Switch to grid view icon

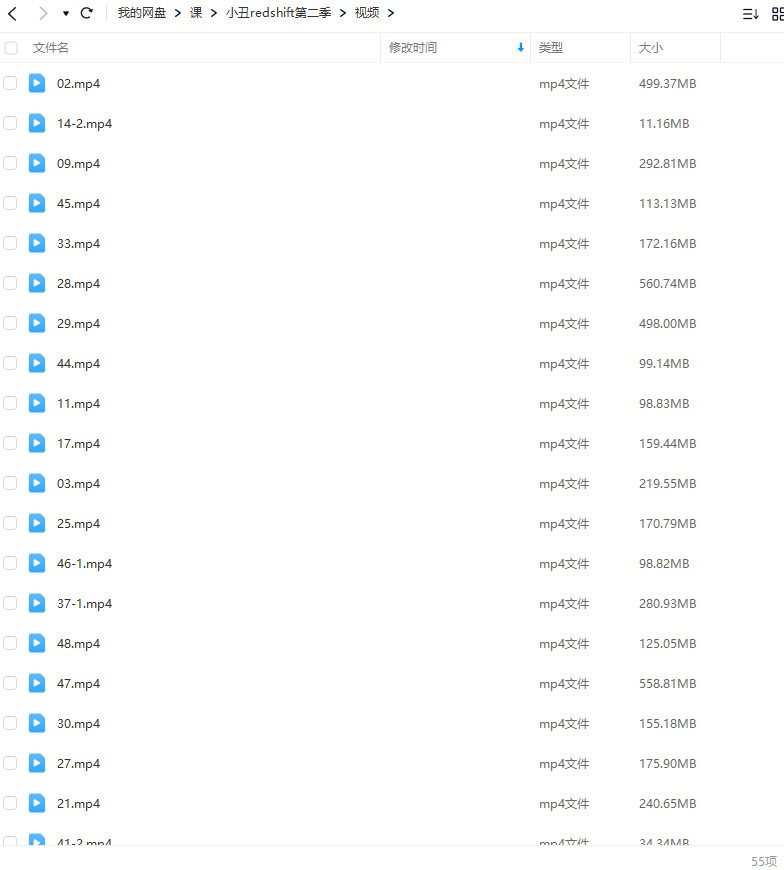pos(778,14)
